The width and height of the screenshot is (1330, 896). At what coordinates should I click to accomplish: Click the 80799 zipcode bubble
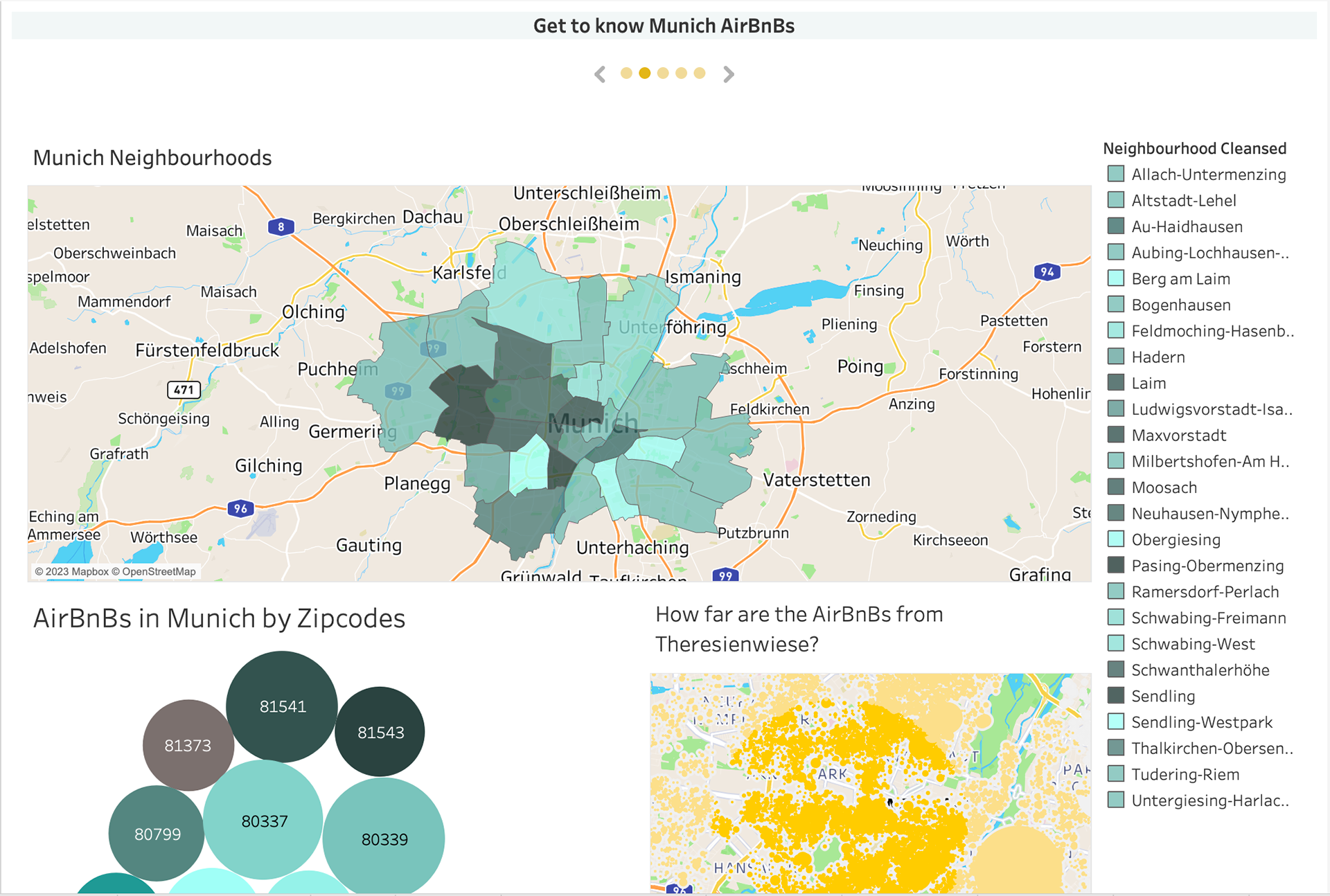157,833
